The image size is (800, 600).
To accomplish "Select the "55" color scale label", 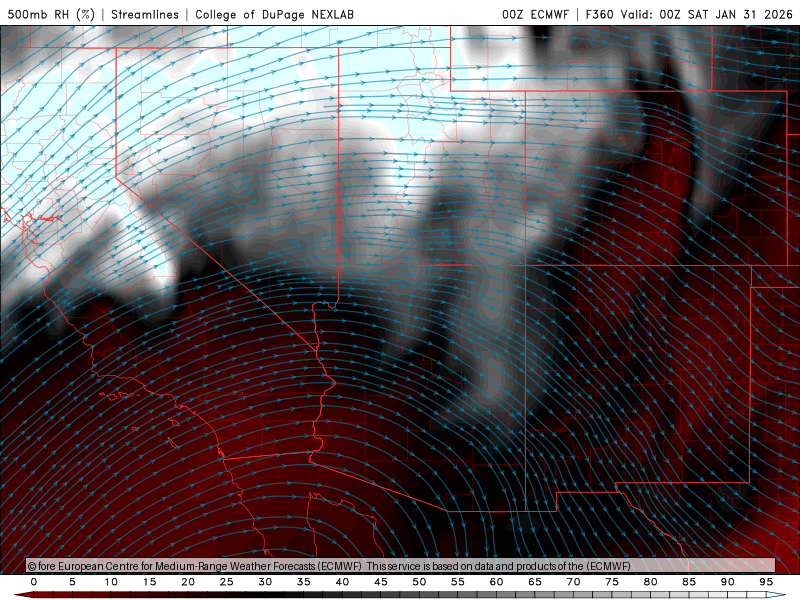I will click(458, 582).
